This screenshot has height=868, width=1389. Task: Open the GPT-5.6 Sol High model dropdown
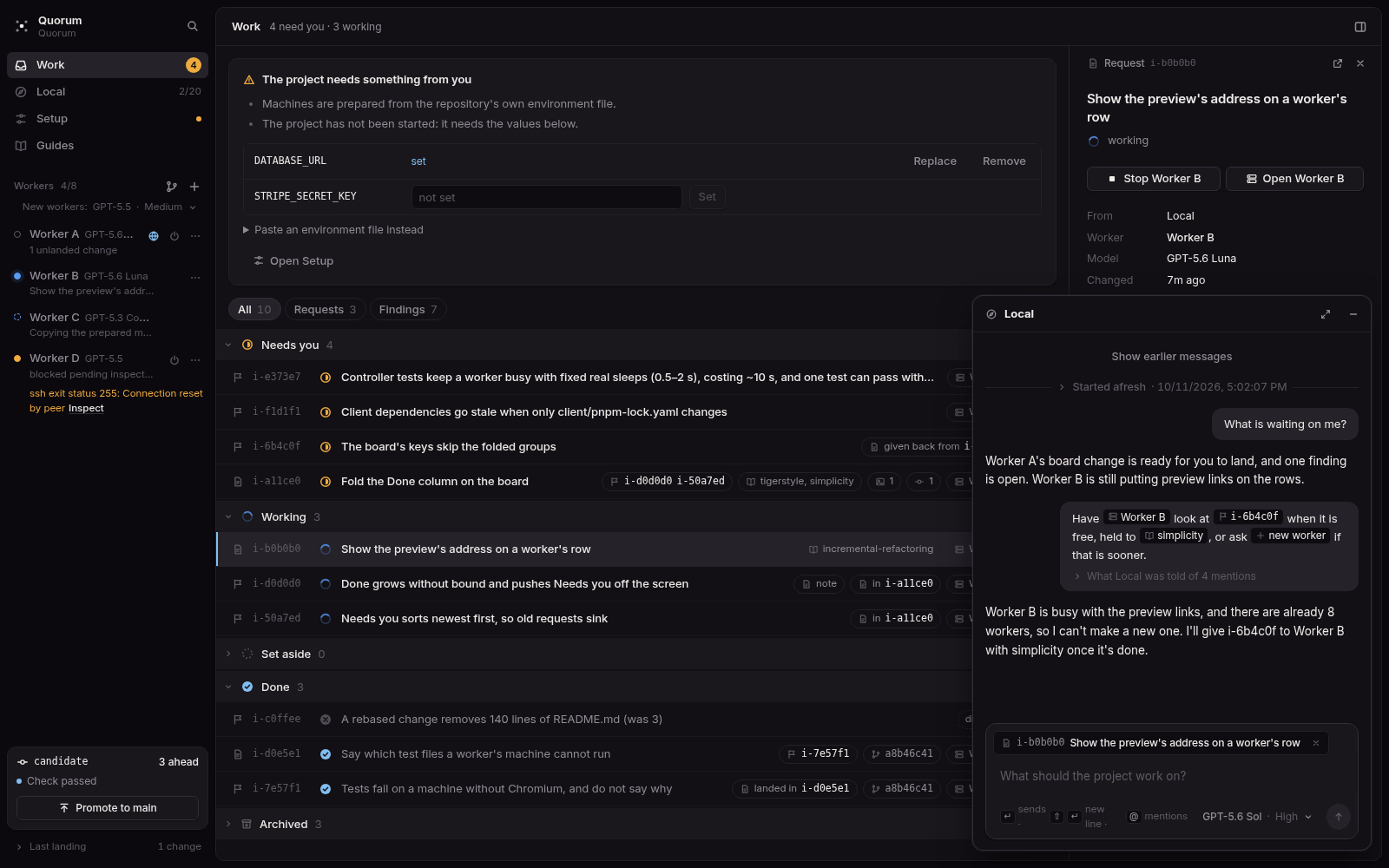(1257, 817)
